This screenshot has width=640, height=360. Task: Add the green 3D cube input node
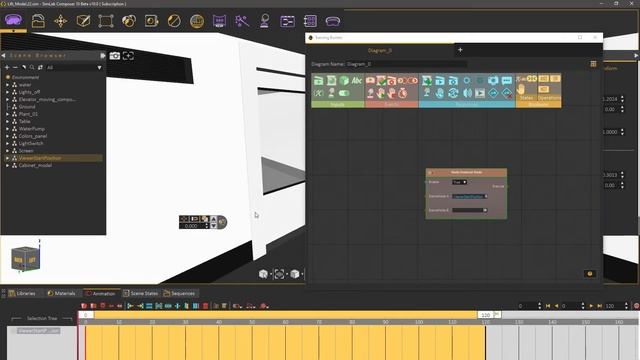click(x=344, y=80)
